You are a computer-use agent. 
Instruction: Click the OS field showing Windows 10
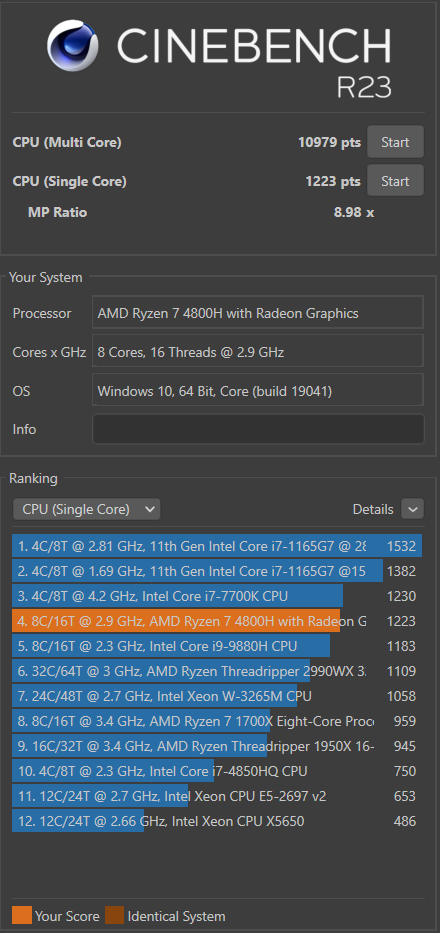click(258, 391)
